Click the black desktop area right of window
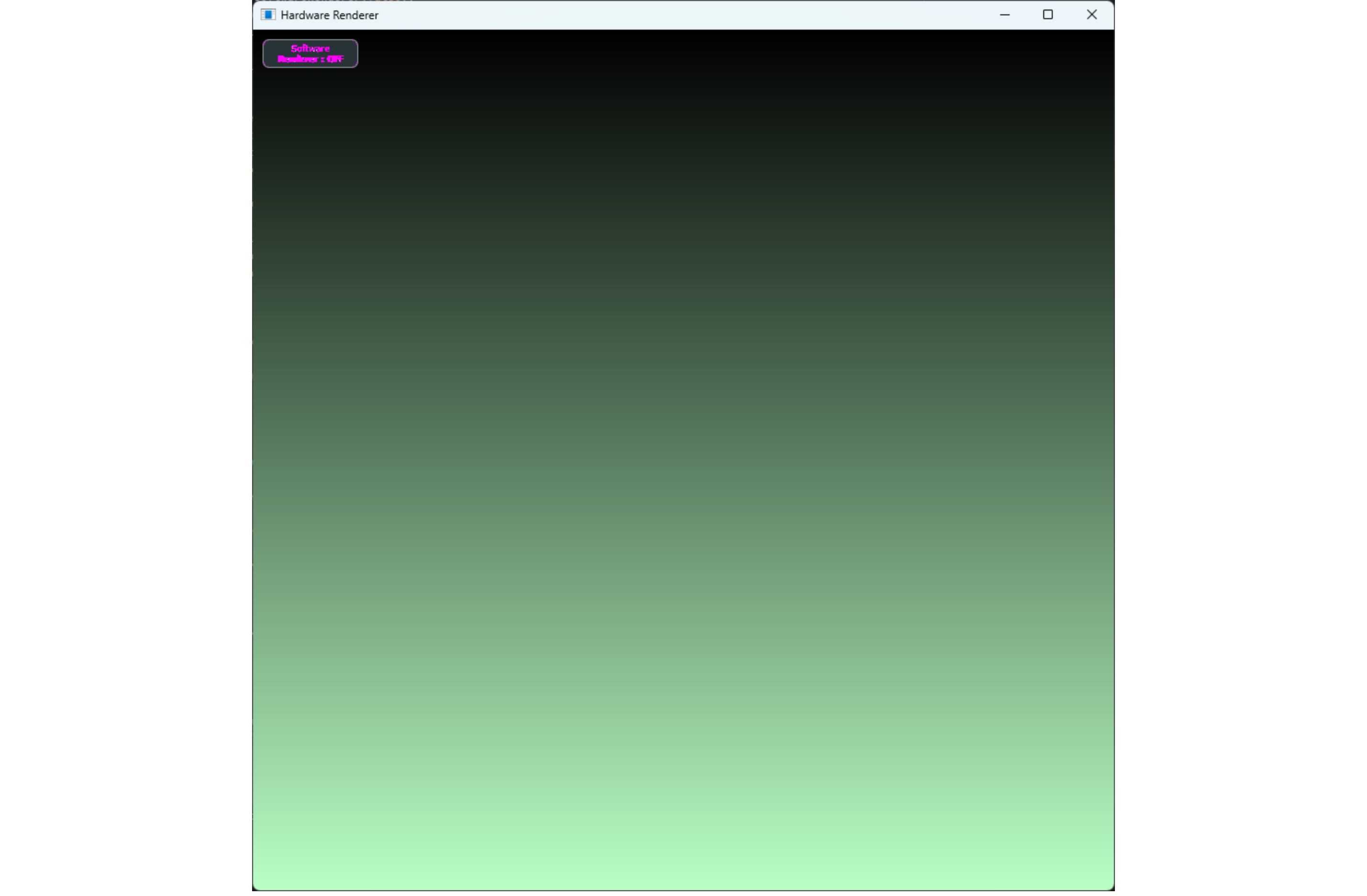1367x896 pixels. [1241, 448]
